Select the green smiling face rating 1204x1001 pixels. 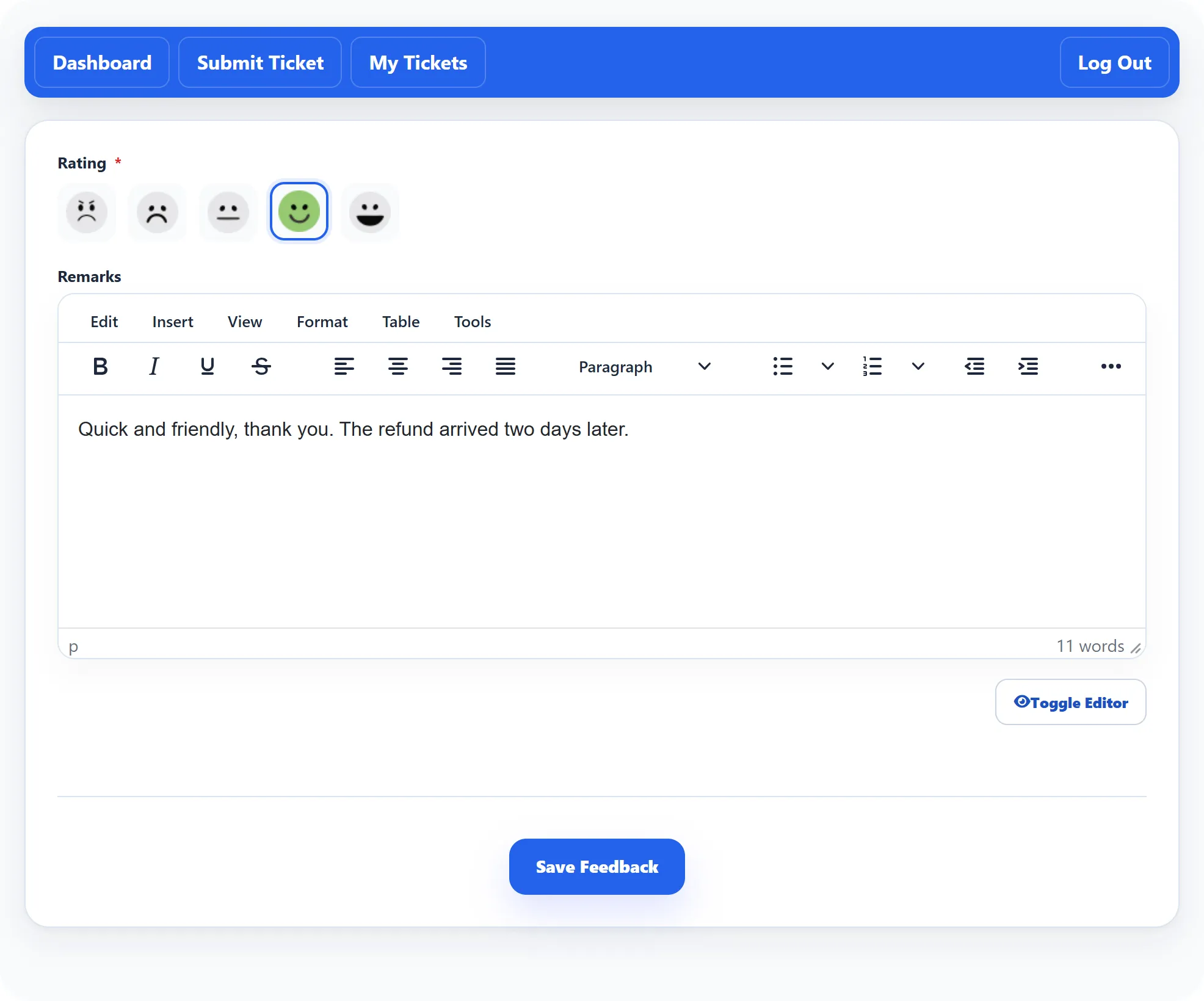pyautogui.click(x=299, y=212)
